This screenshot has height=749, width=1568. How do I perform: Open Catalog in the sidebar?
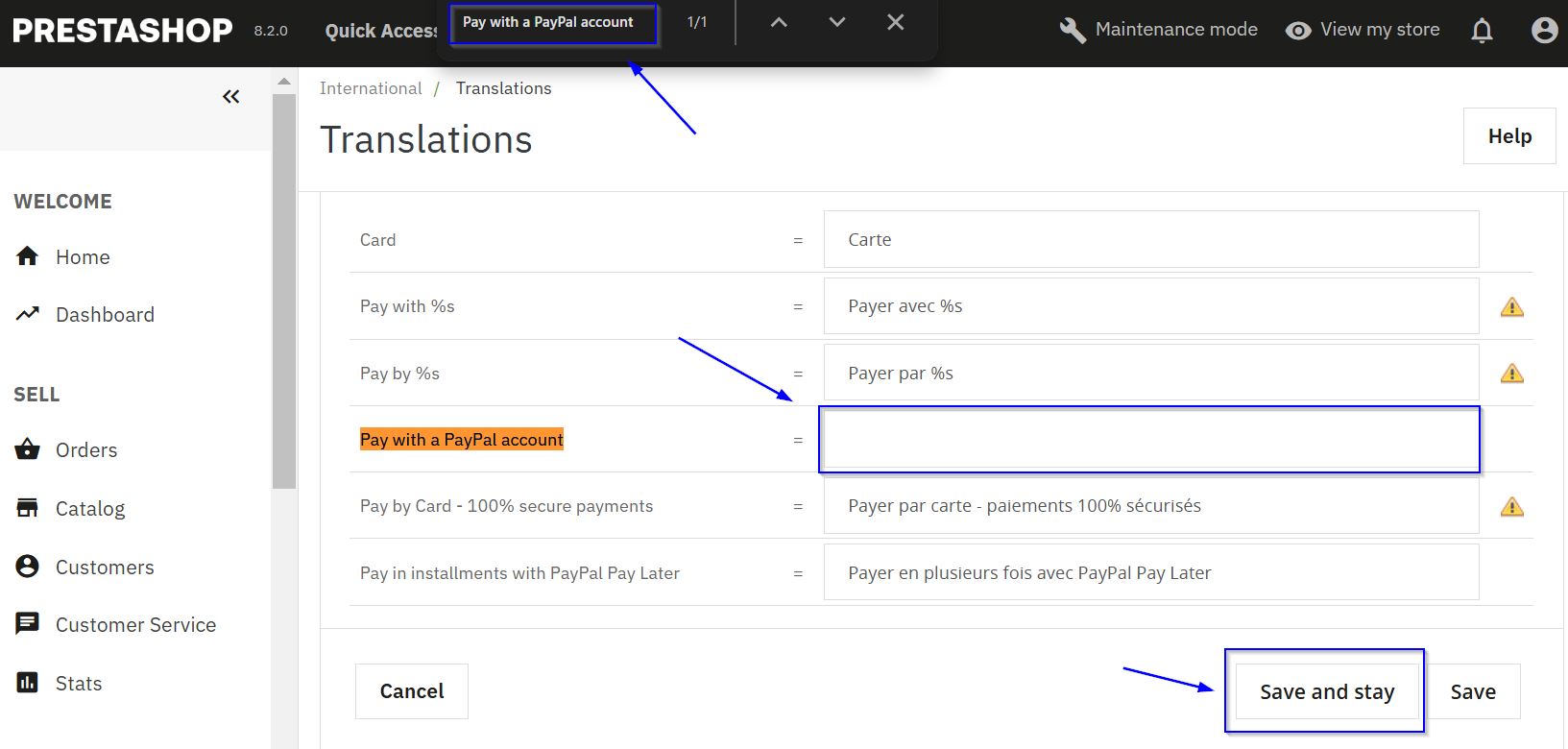click(90, 509)
